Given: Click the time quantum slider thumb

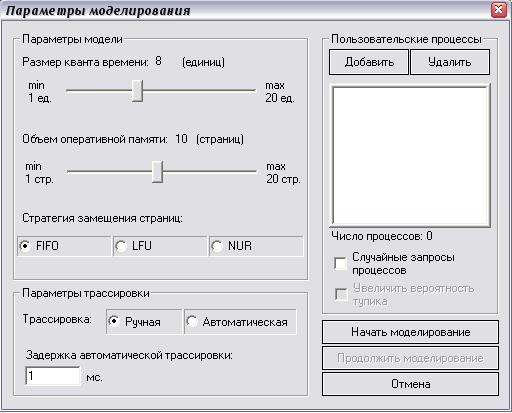Looking at the screenshot, I should coord(137,91).
